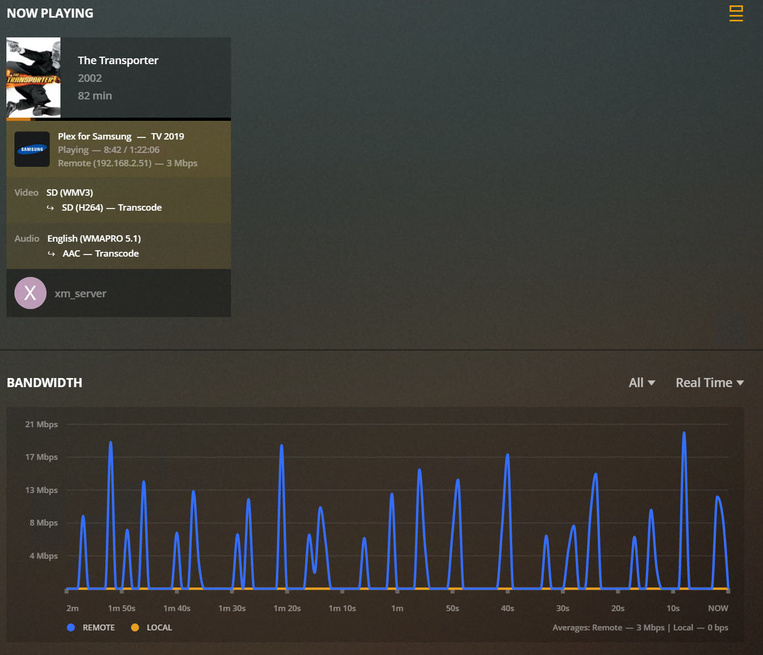Click the '30s' time axis label
The width and height of the screenshot is (763, 655).
click(x=563, y=608)
